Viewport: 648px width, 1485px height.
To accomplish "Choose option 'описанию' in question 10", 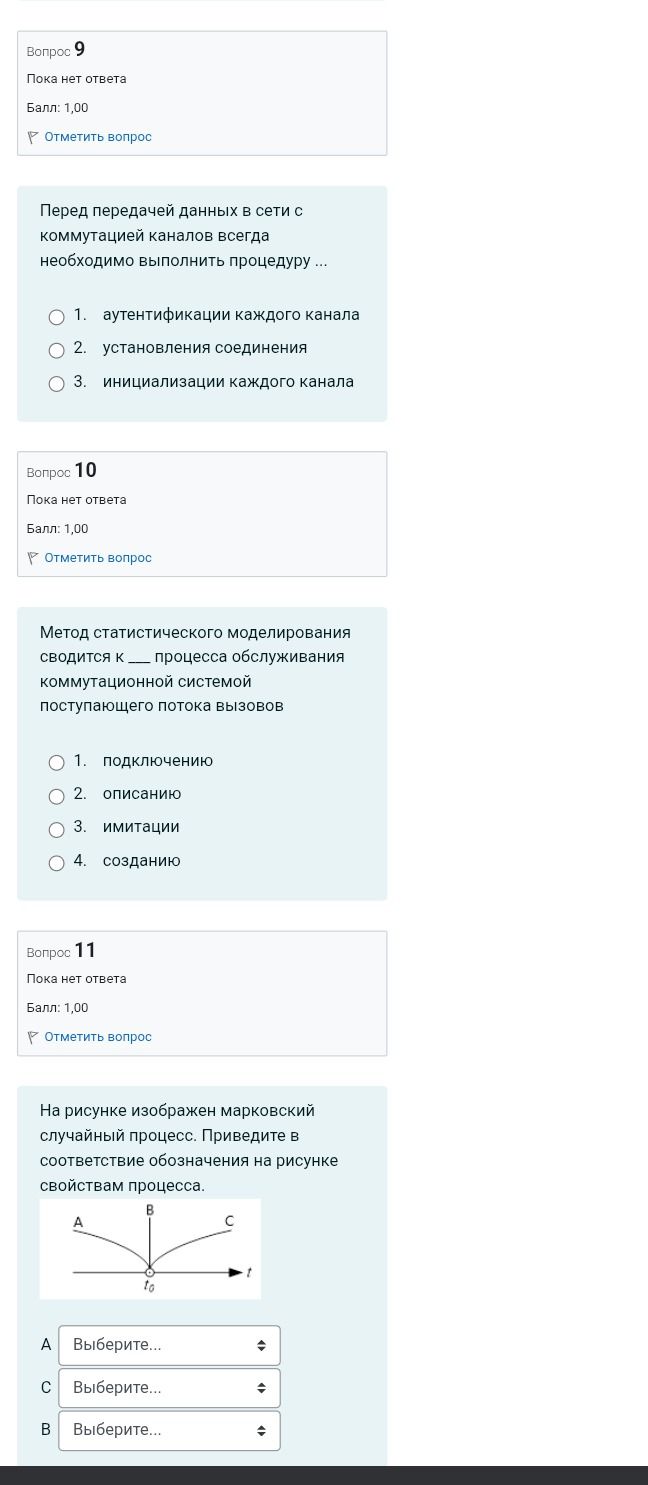I will (x=57, y=795).
